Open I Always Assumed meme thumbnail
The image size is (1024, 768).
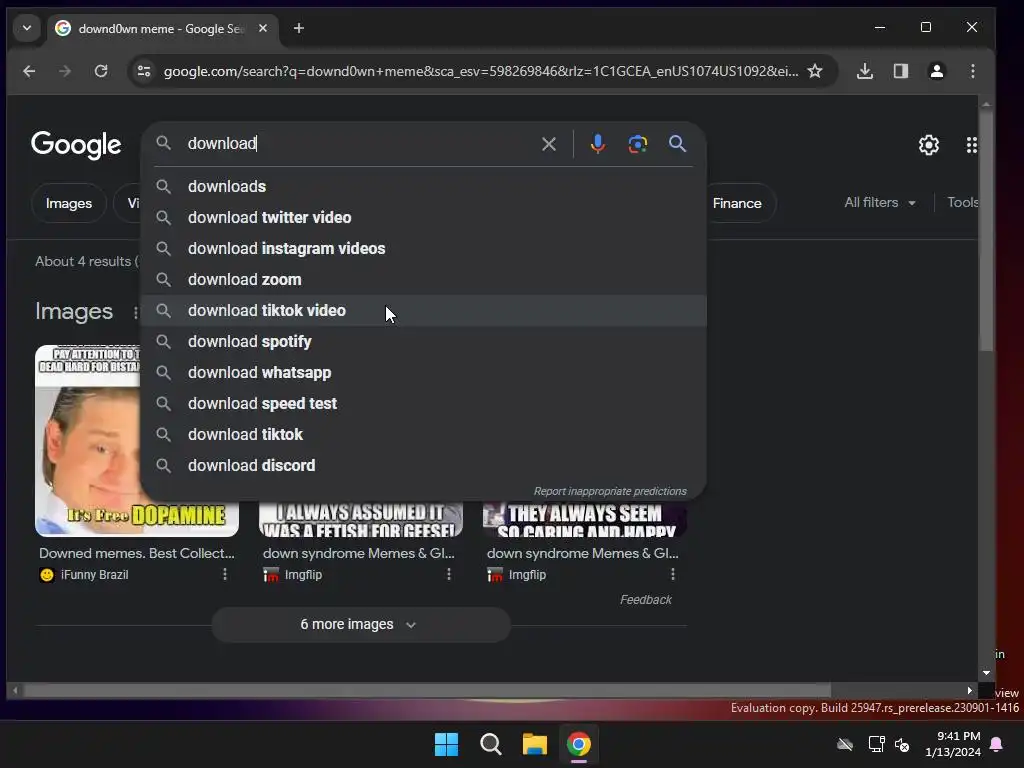[360, 519]
